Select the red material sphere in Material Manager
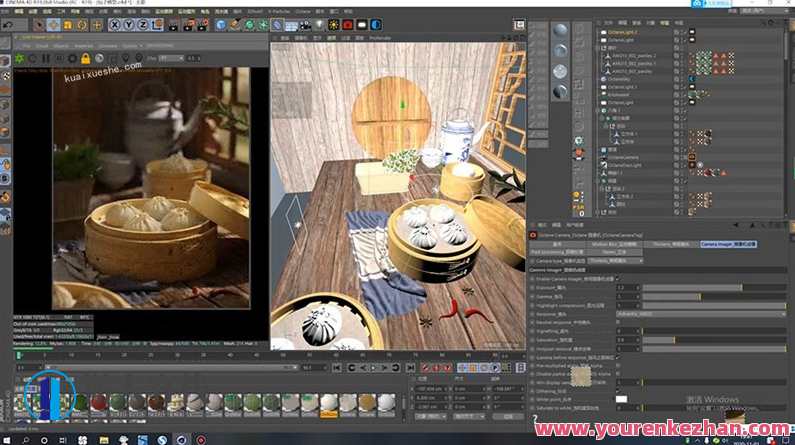 (99, 403)
